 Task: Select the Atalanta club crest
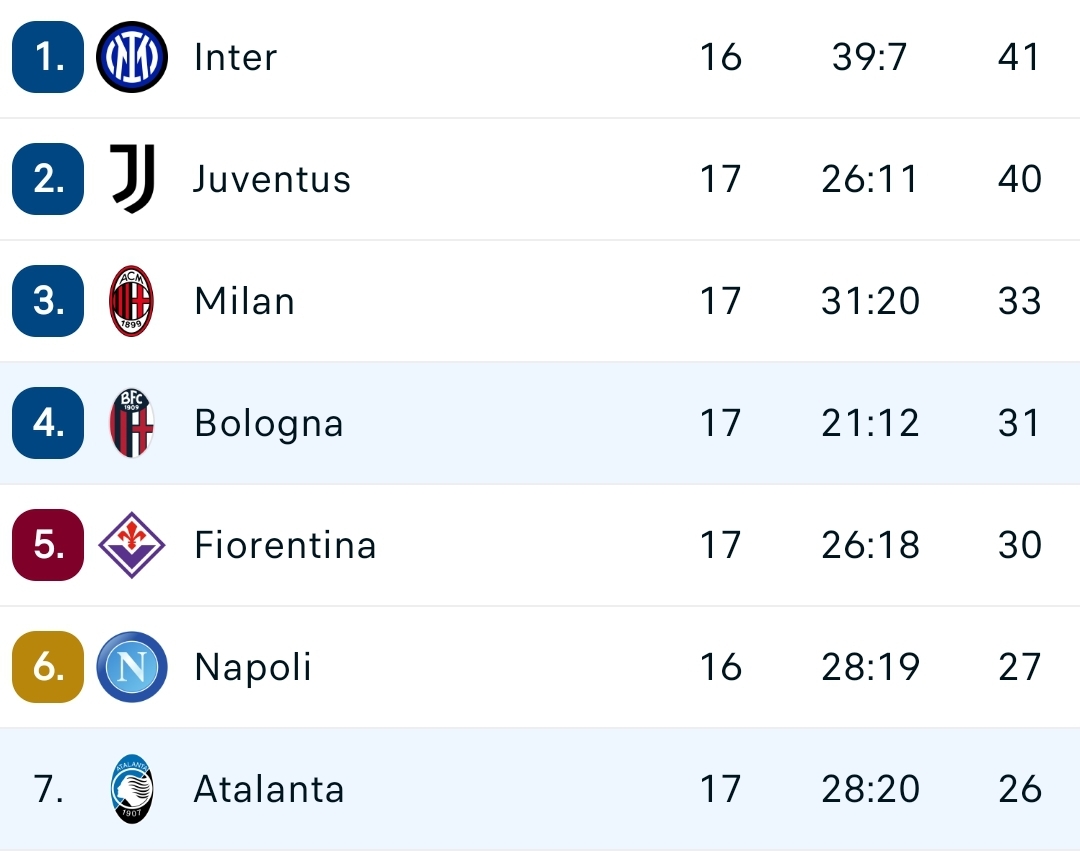coord(130,789)
